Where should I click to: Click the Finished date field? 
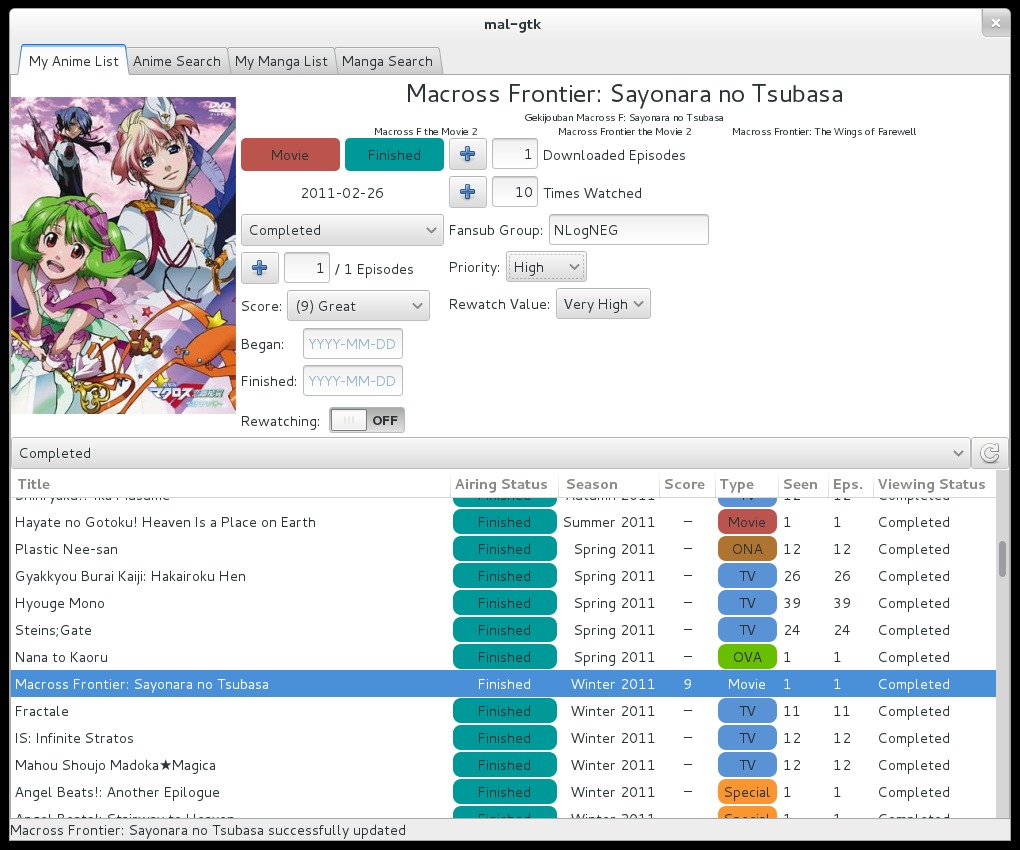(x=353, y=381)
